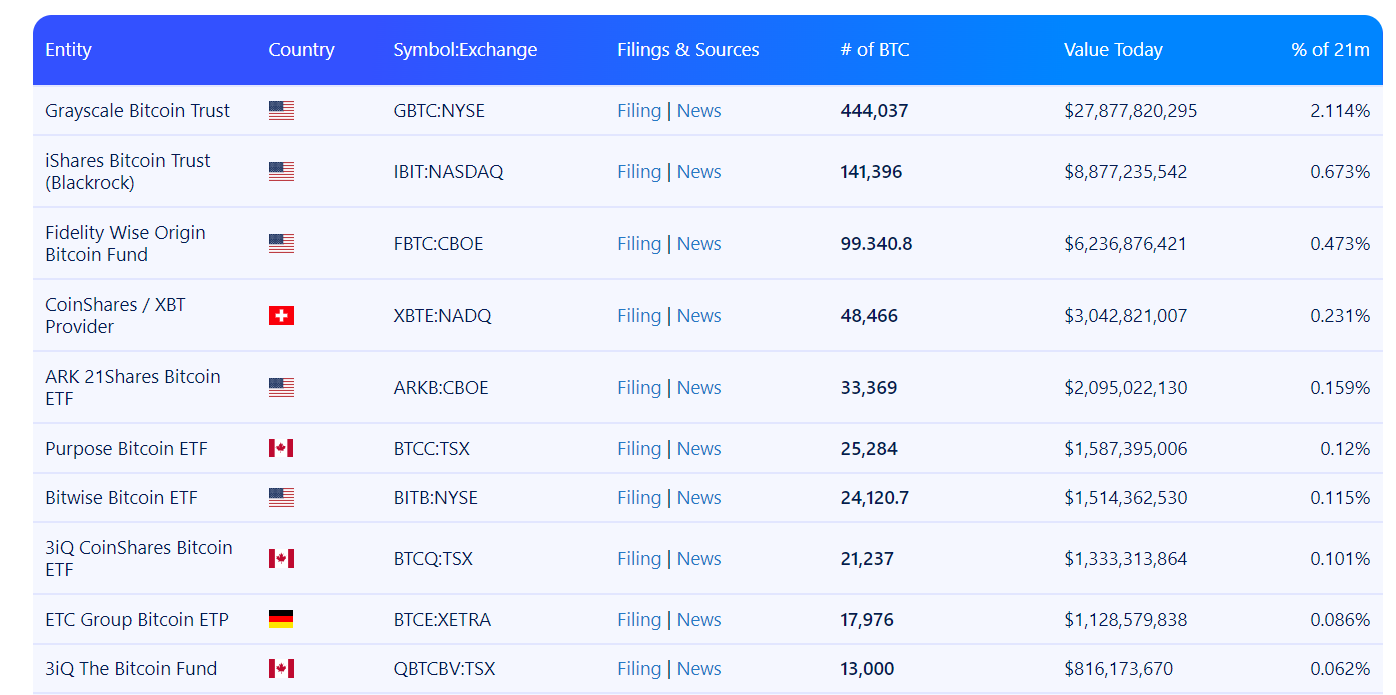The height and width of the screenshot is (695, 1396).
Task: Click the % of 21m column header
Action: (1330, 50)
